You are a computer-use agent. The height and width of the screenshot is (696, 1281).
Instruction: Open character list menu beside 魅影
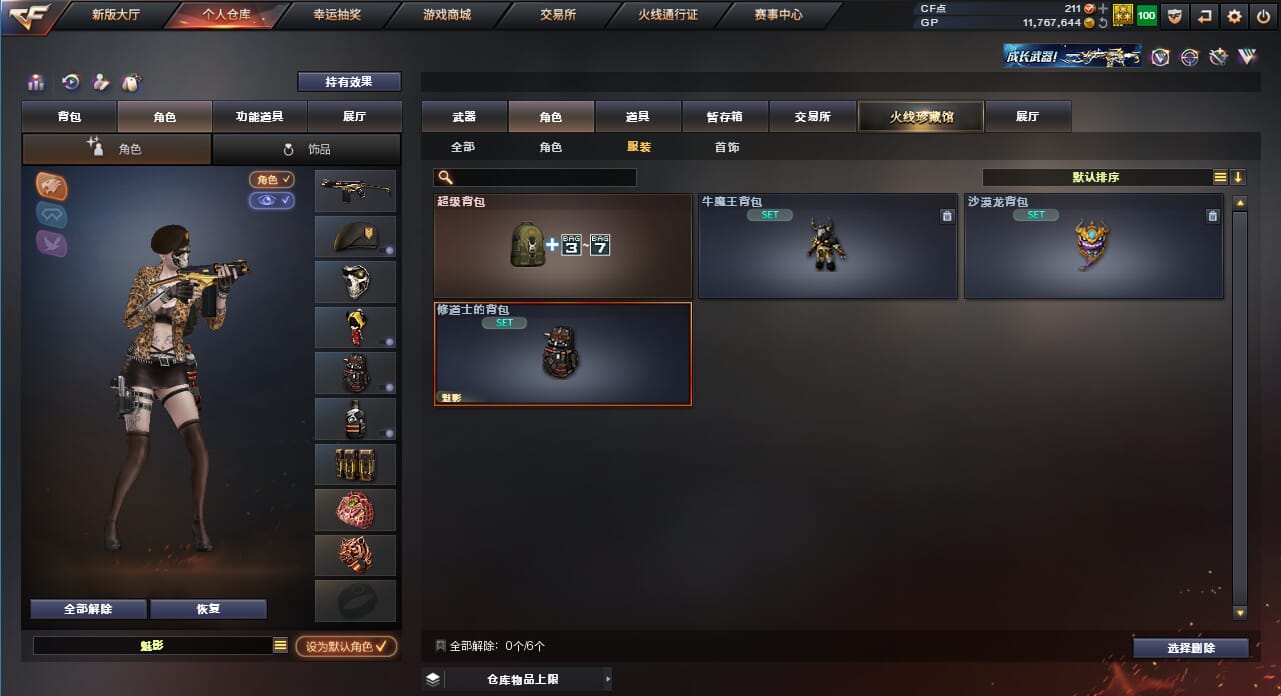click(x=281, y=646)
